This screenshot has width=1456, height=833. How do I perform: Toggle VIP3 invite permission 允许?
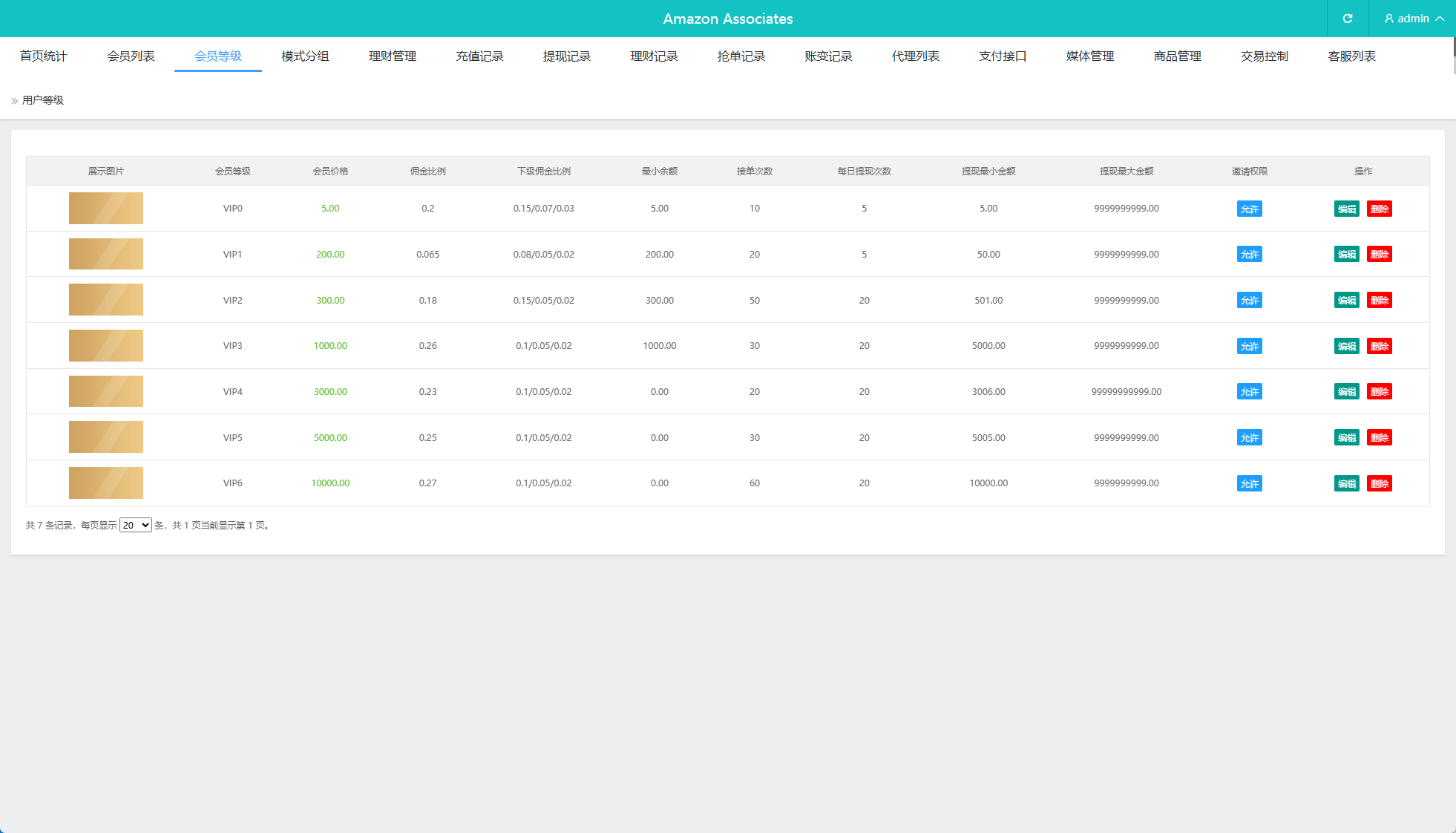pos(1249,346)
